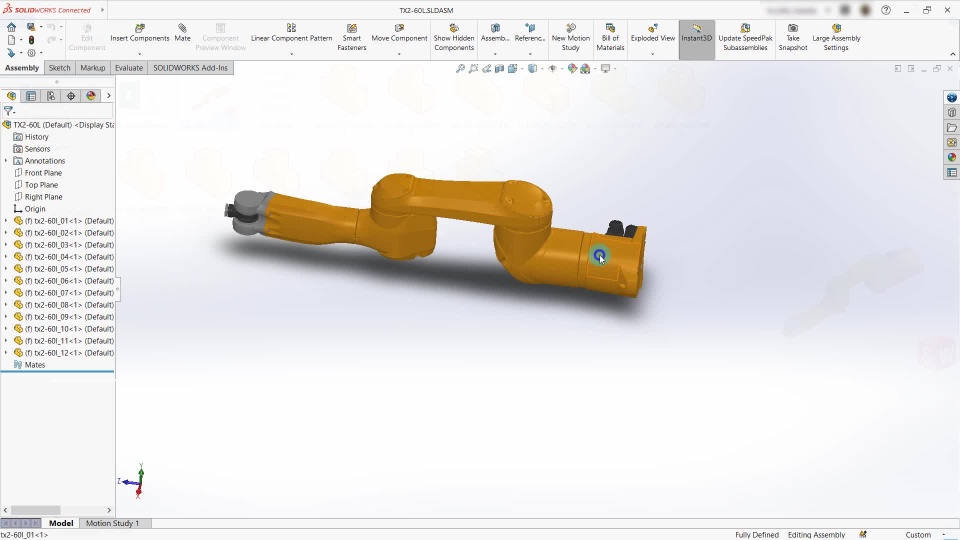The height and width of the screenshot is (540, 960).
Task: Open the Help question mark icon
Action: click(x=886, y=10)
